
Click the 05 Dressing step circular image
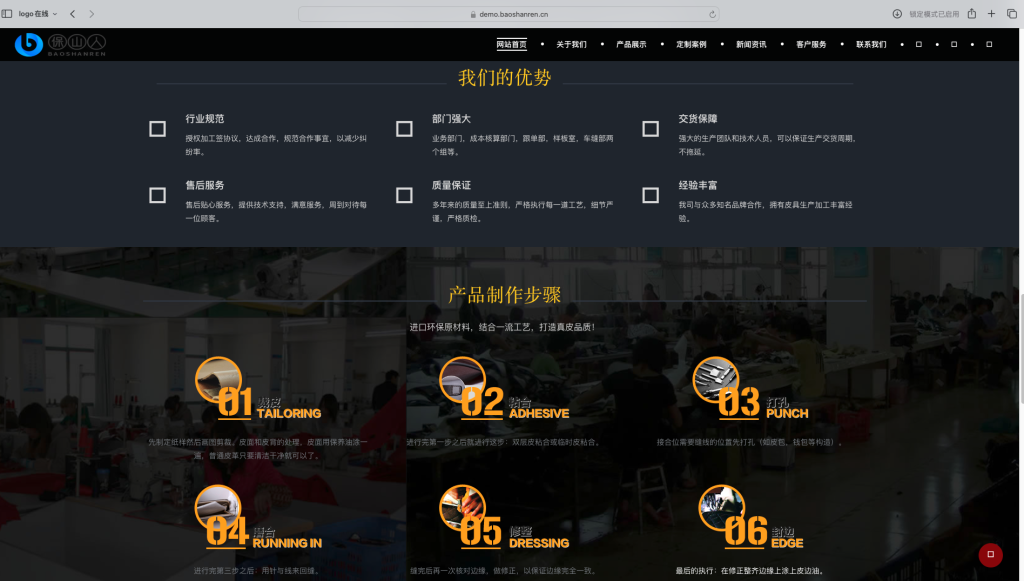pyautogui.click(x=462, y=508)
